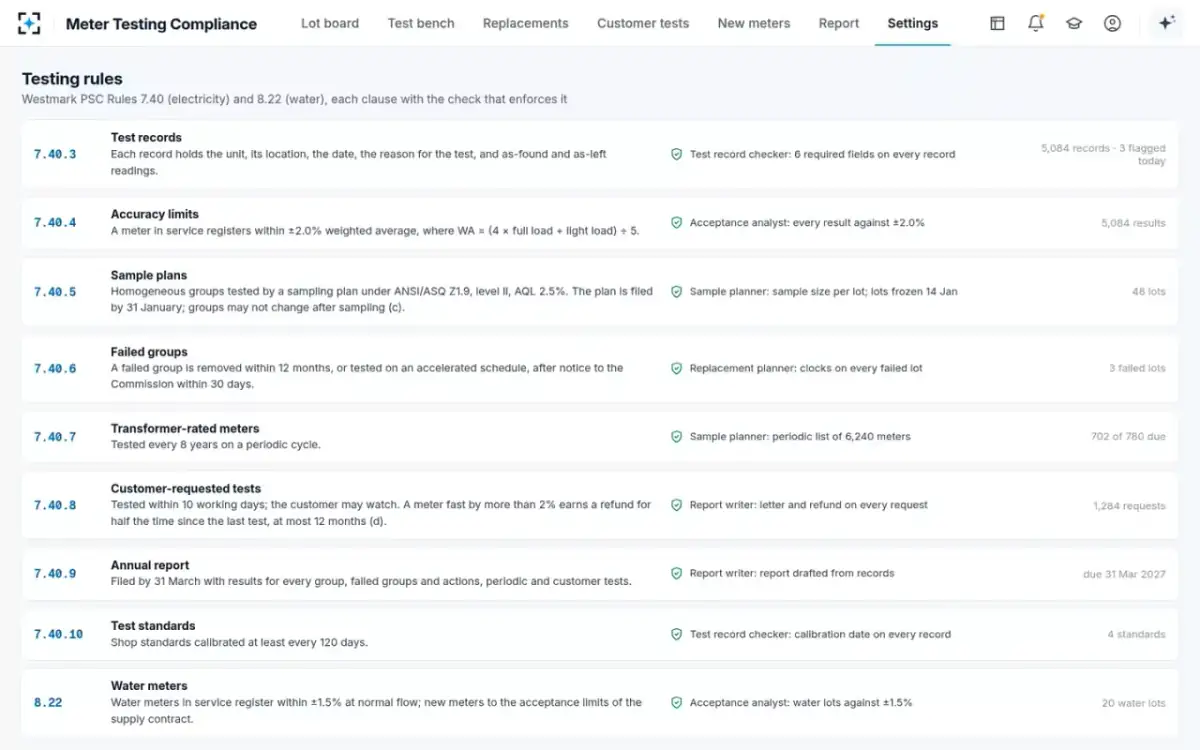1200x750 pixels.
Task: Open the user account icon
Action: click(x=1112, y=23)
